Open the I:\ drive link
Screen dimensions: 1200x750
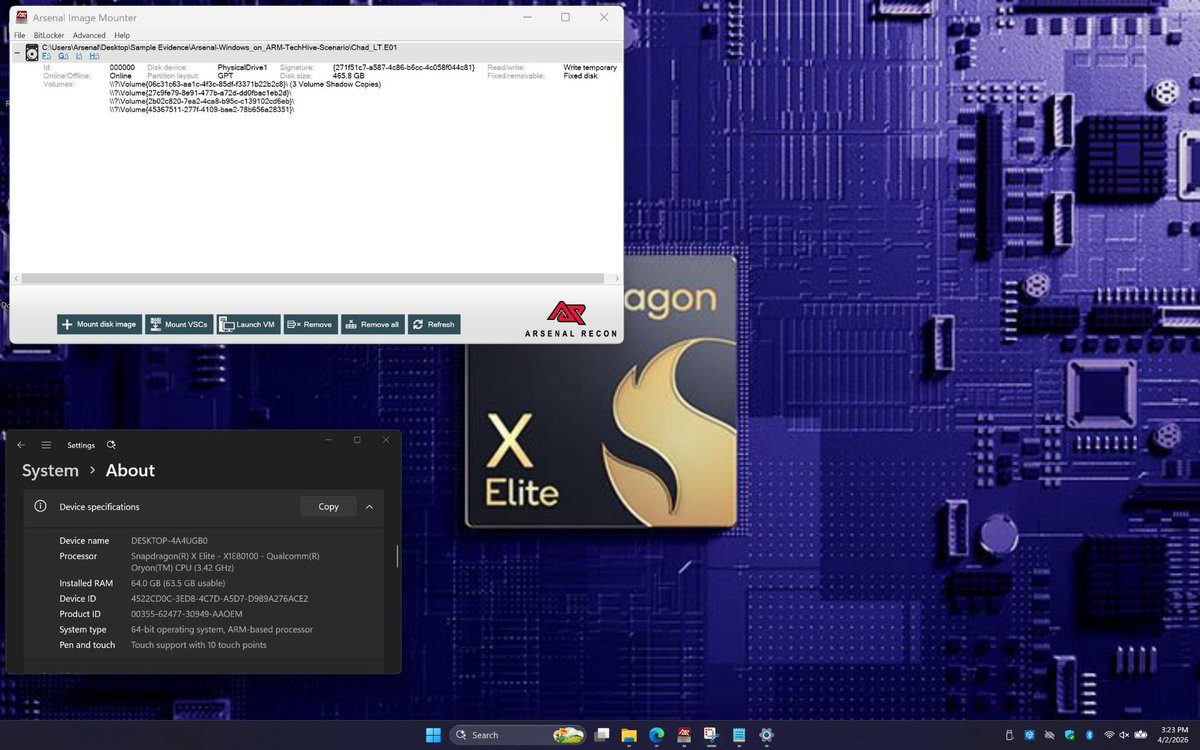coord(79,56)
